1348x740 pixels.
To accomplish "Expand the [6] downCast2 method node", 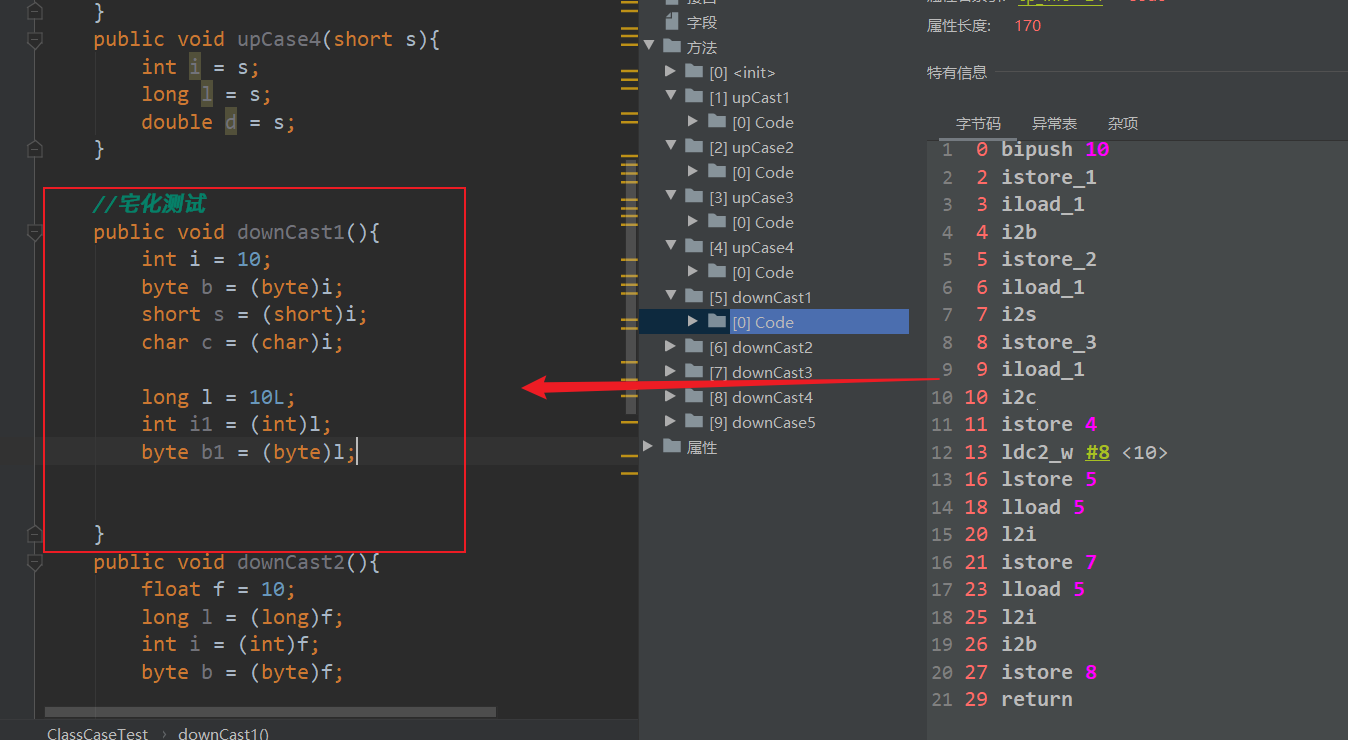I will tap(672, 347).
